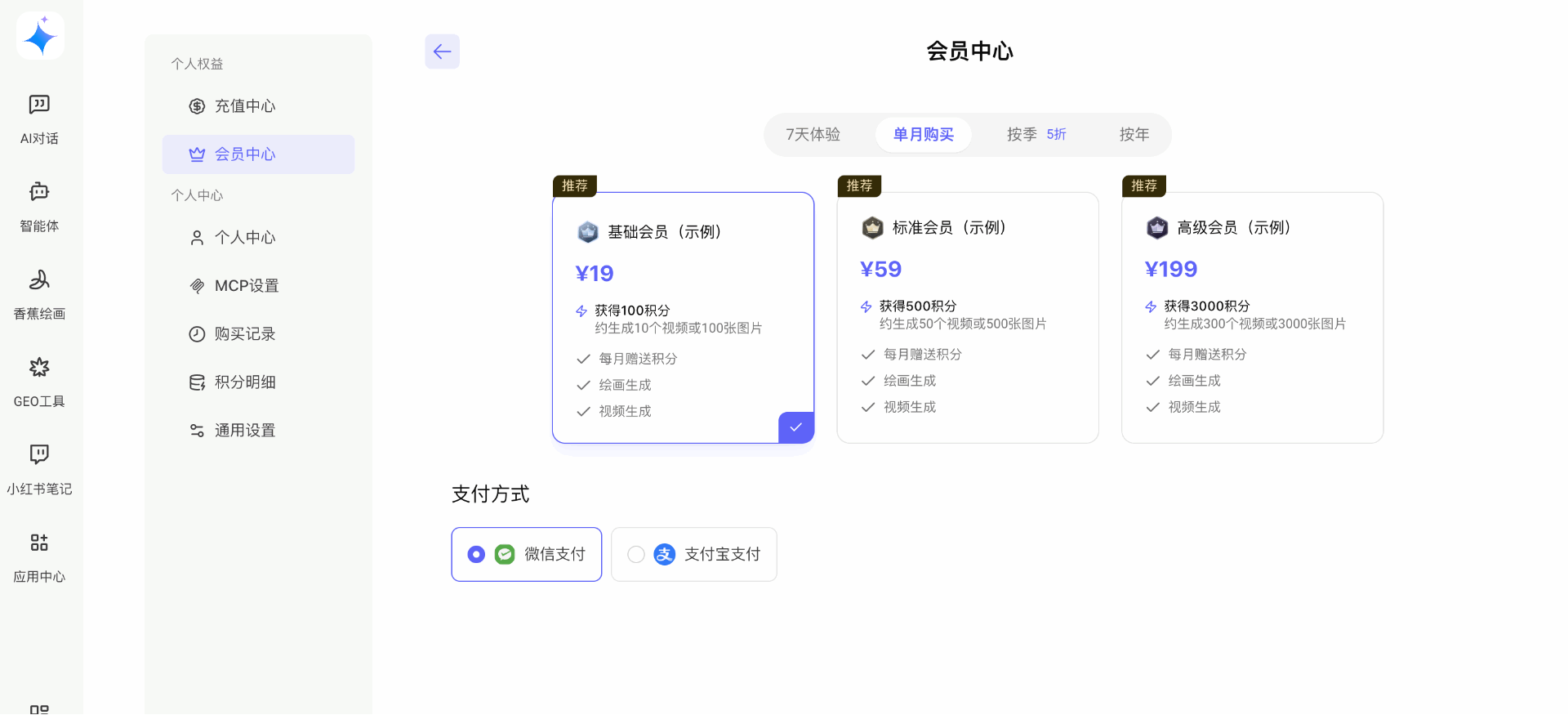Open 充值中心 menu item
1568x715 pixels.
coord(258,106)
